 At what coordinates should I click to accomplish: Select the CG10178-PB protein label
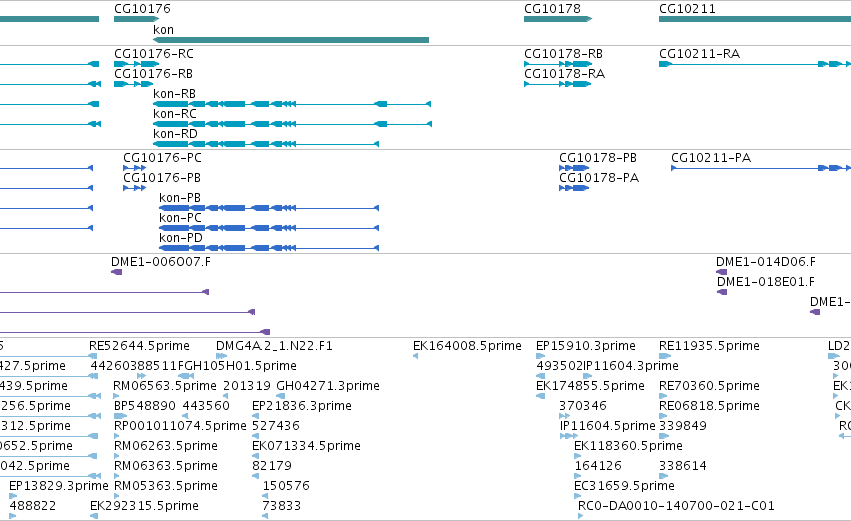pos(598,158)
